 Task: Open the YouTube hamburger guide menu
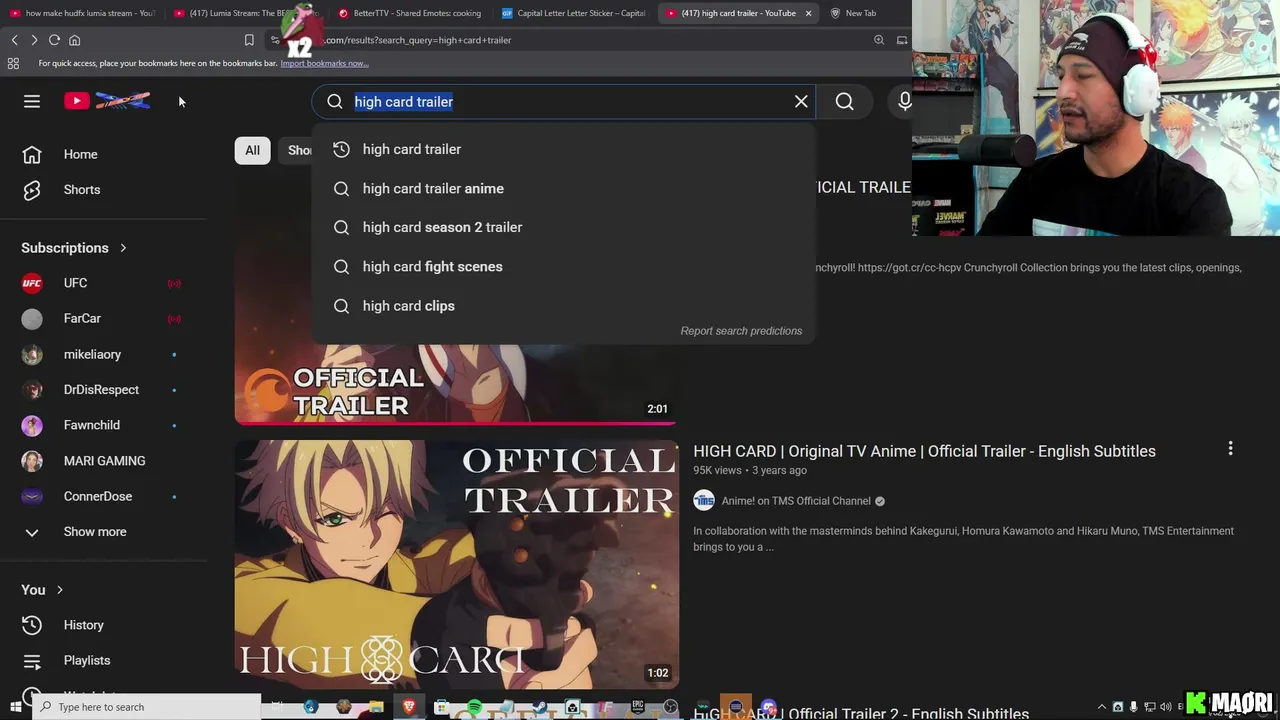[x=32, y=101]
